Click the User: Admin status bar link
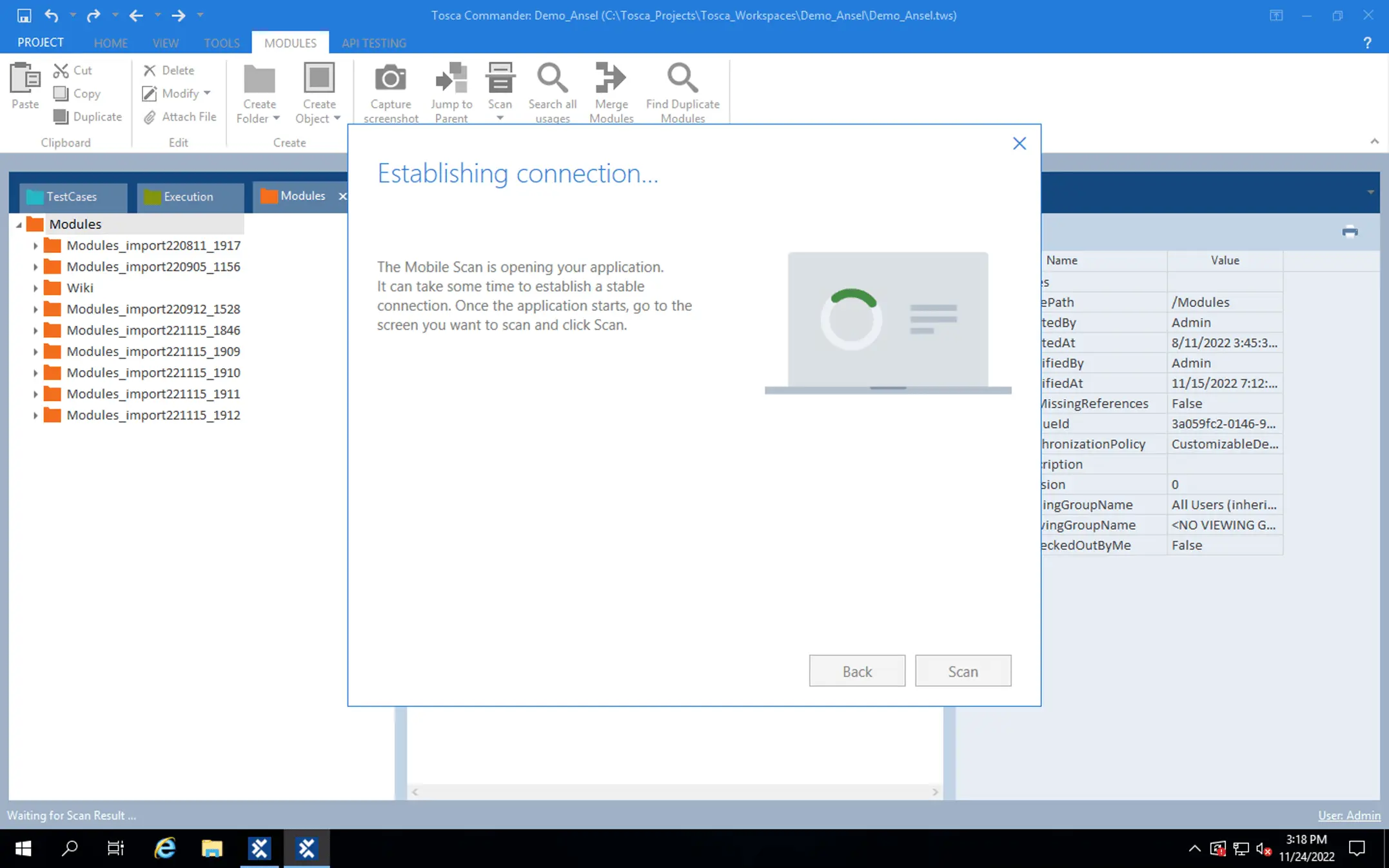Screen dimensions: 1389x868 (1348, 815)
